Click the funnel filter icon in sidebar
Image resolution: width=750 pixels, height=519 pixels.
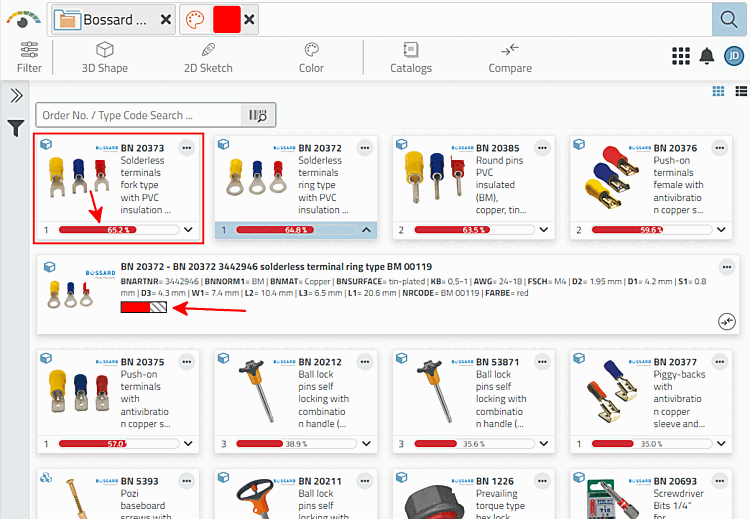click(x=16, y=128)
